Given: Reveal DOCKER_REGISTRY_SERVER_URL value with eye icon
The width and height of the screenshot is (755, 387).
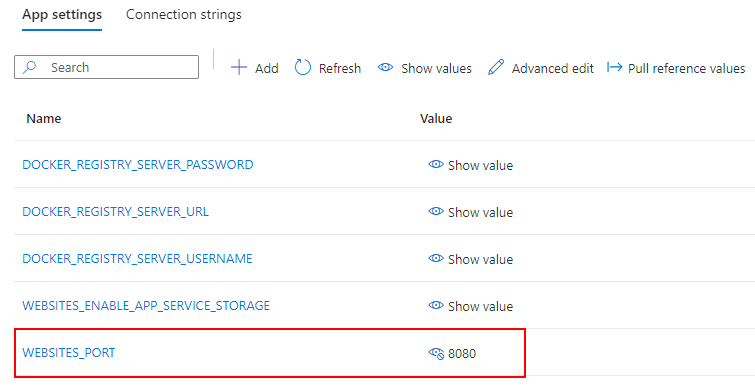Looking at the screenshot, I should [x=436, y=211].
